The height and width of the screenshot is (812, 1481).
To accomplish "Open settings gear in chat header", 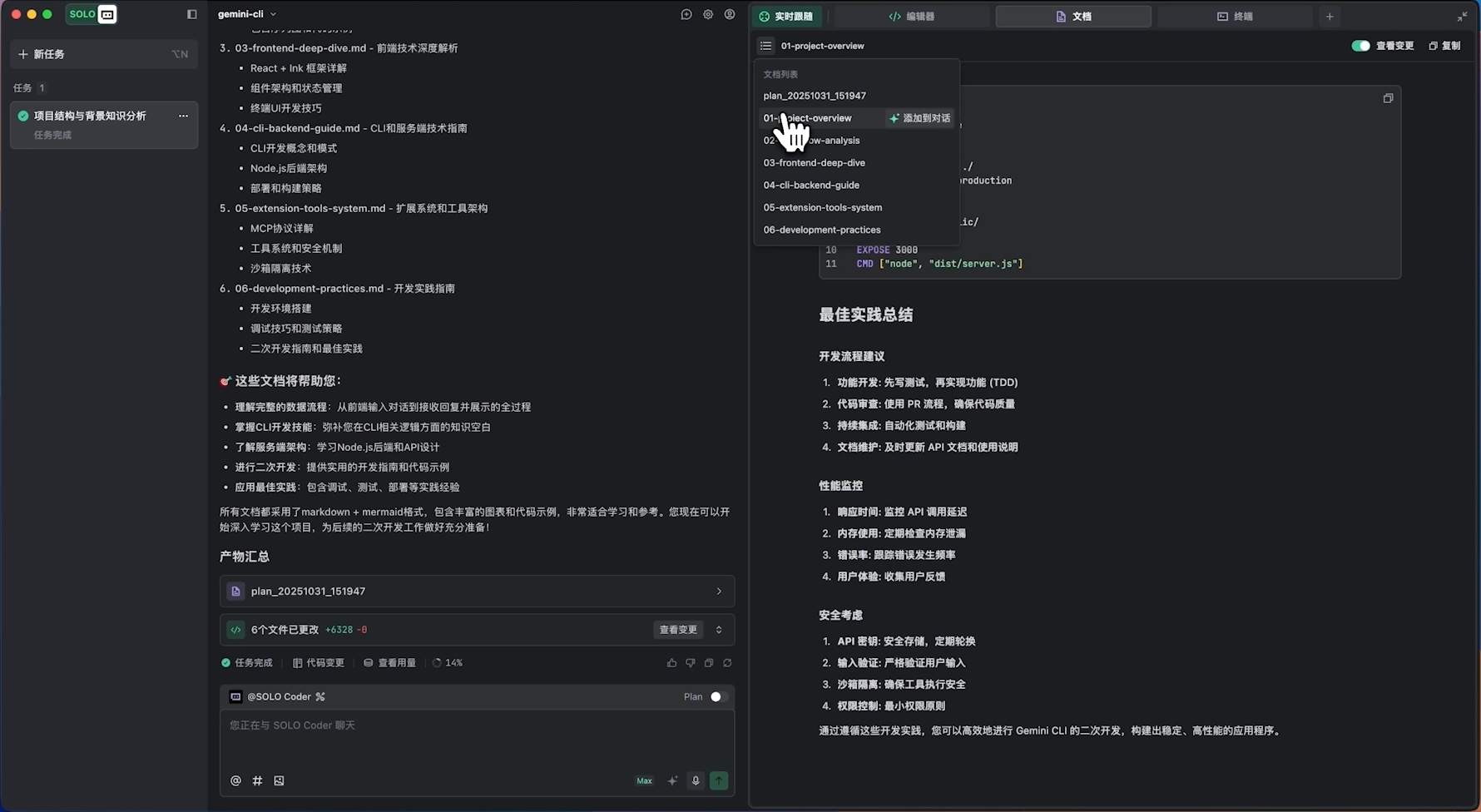I will point(708,14).
